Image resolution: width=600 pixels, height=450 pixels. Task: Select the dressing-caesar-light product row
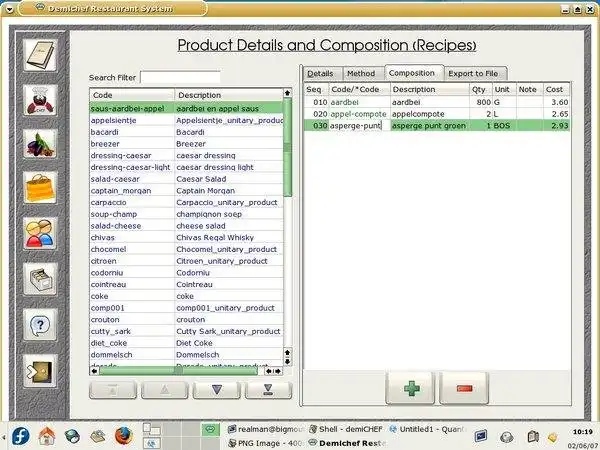click(x=187, y=167)
